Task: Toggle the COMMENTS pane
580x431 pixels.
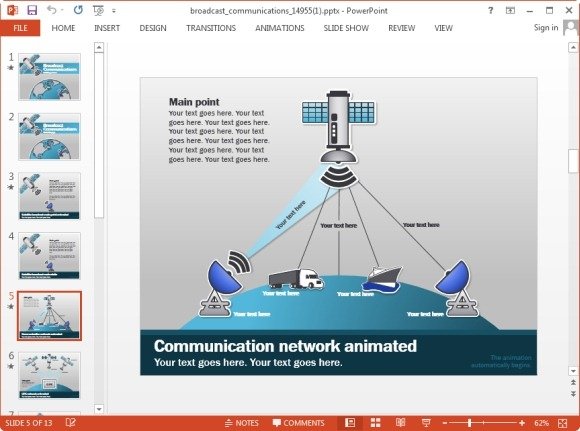Action: [299, 423]
